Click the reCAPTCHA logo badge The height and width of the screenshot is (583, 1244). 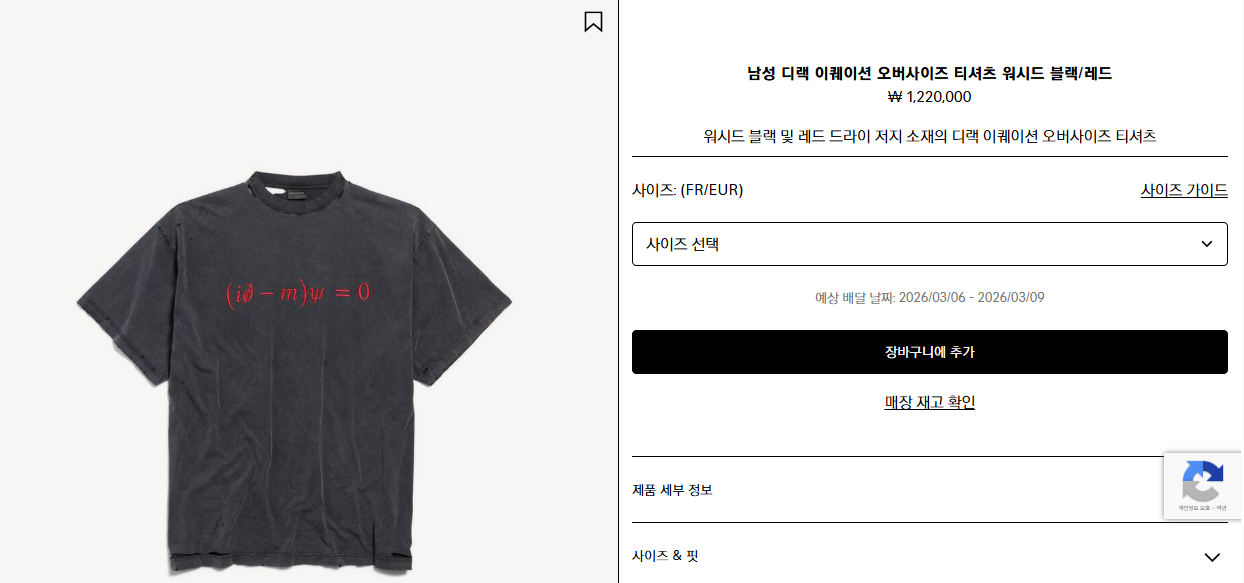coord(1203,481)
